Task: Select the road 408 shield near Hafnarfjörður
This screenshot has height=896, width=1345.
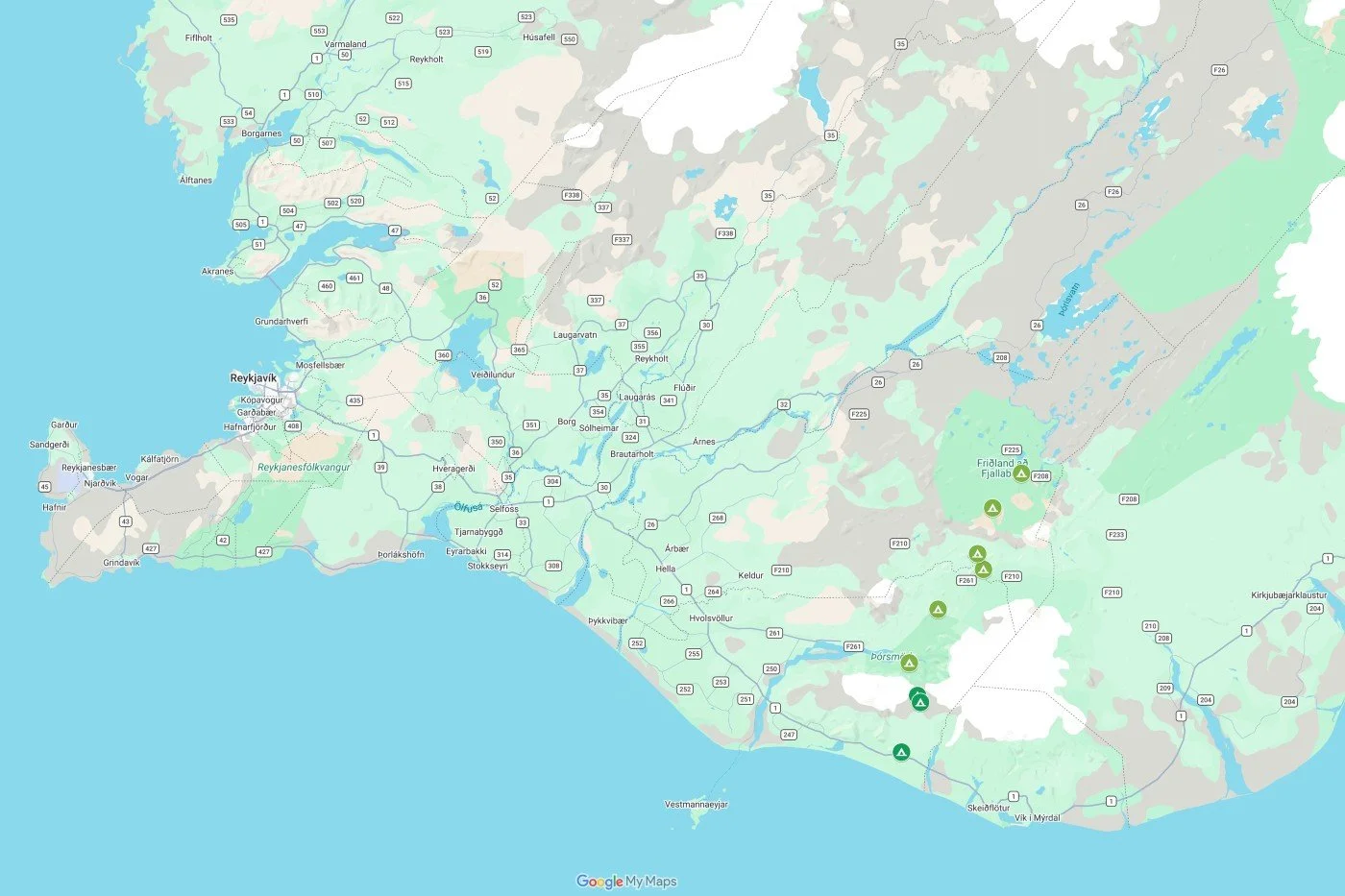Action: tap(293, 426)
